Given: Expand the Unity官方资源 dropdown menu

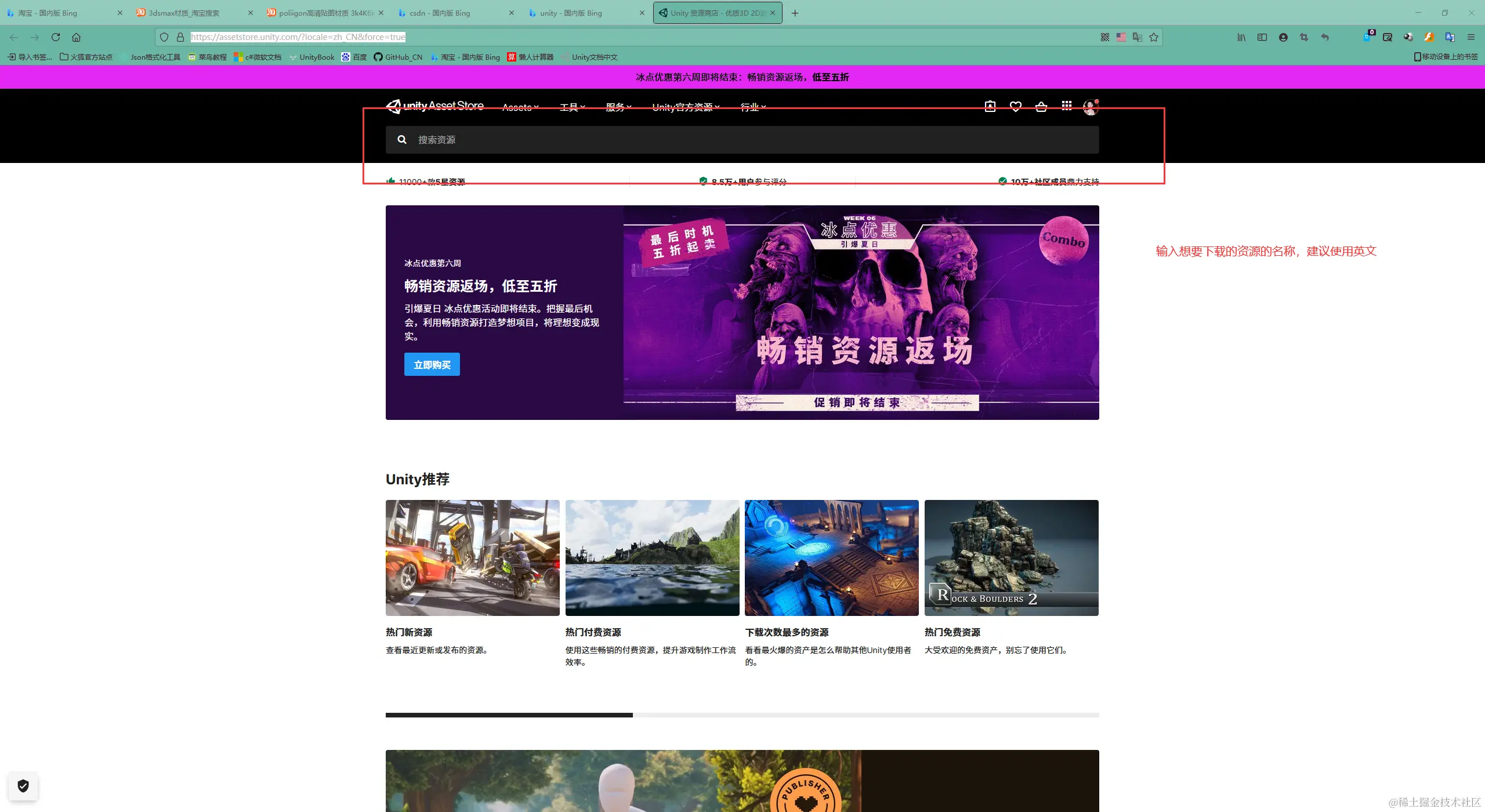Looking at the screenshot, I should coord(685,107).
